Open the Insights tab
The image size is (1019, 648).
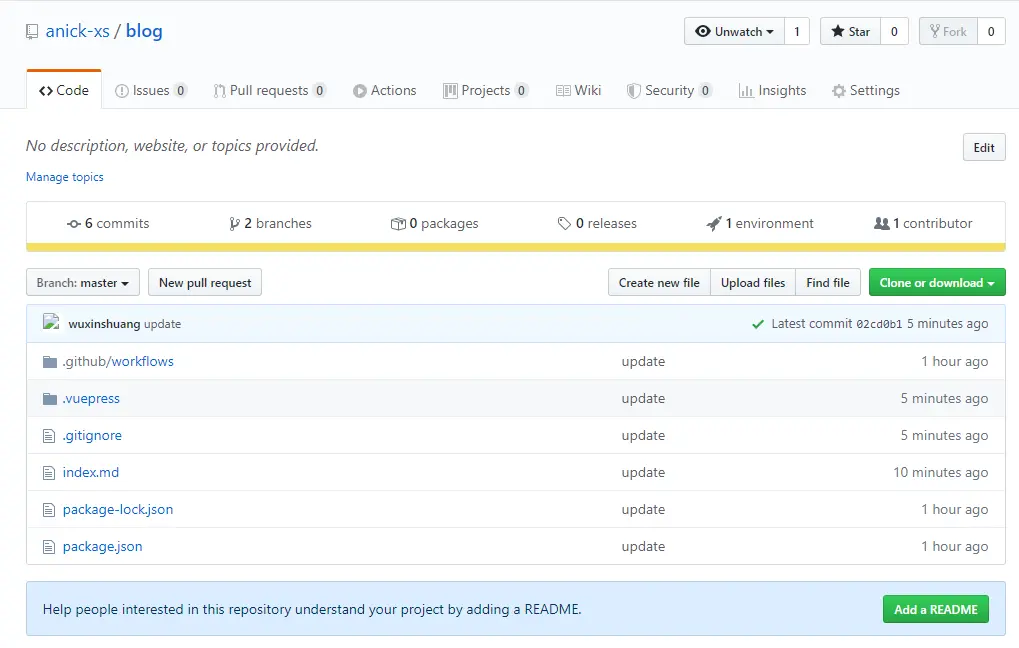pyautogui.click(x=772, y=90)
